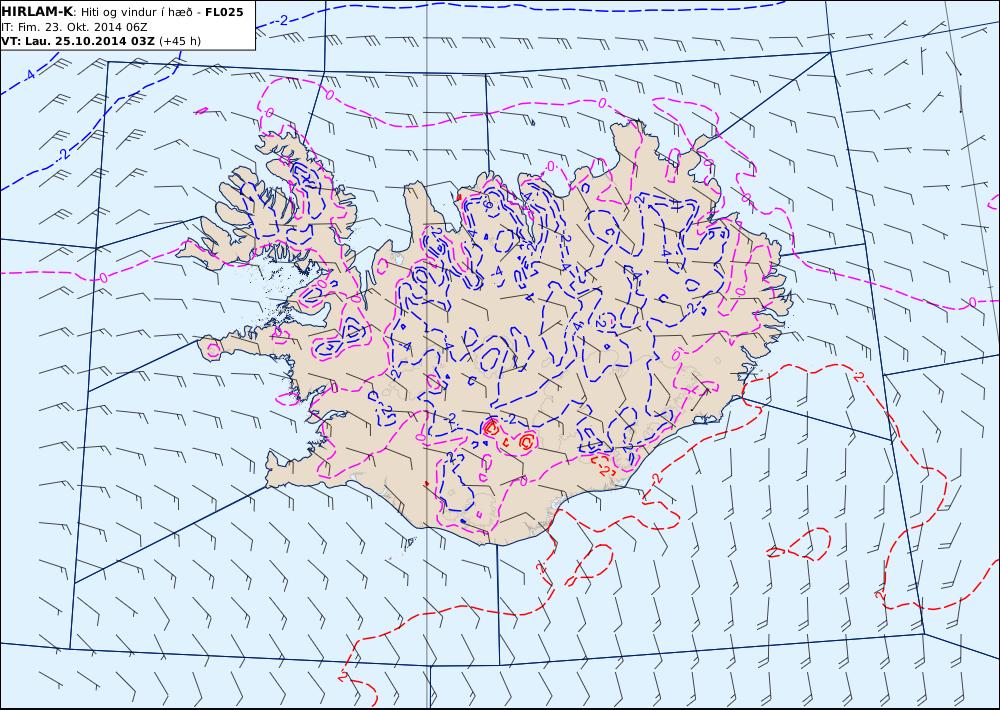This screenshot has width=1000, height=710.
Task: Click the '-4' label on blue sea contour
Action: pyautogui.click(x=29, y=75)
